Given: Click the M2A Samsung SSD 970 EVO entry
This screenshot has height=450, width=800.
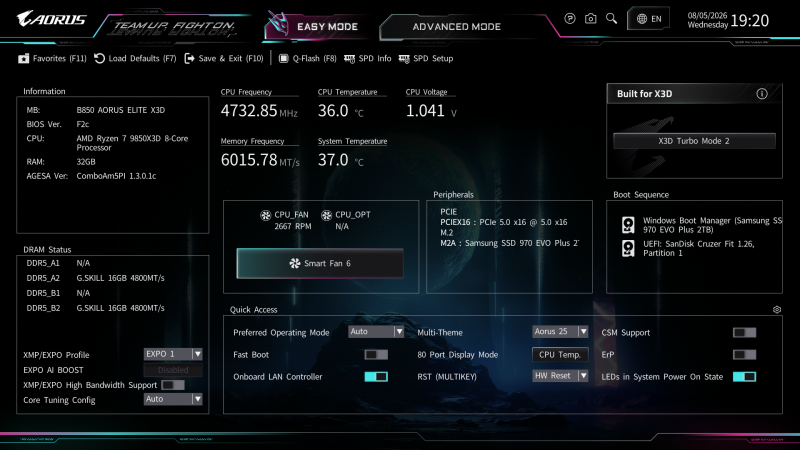Looking at the screenshot, I should (x=510, y=243).
